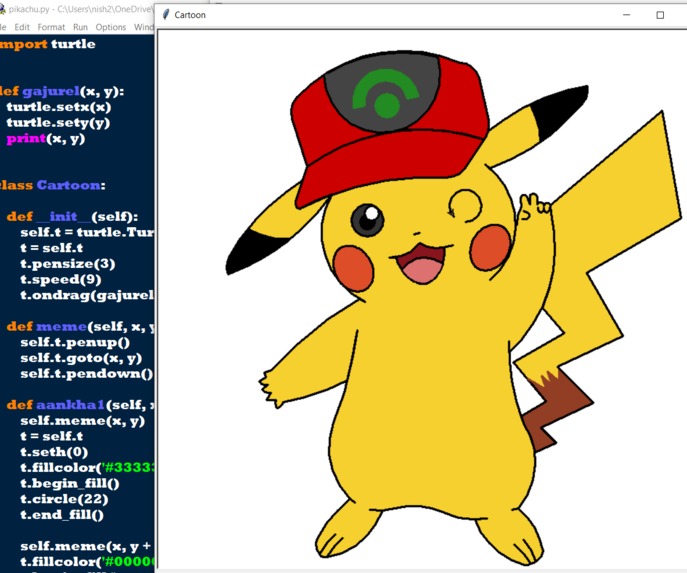Viewport: 687px width, 573px height.
Task: Click the 'print(x, y)' line
Action: 46,139
